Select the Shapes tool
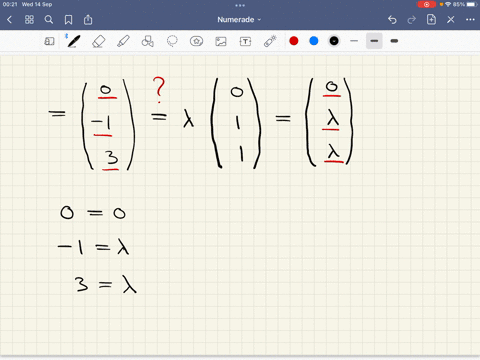480x360 pixels. 148,41
